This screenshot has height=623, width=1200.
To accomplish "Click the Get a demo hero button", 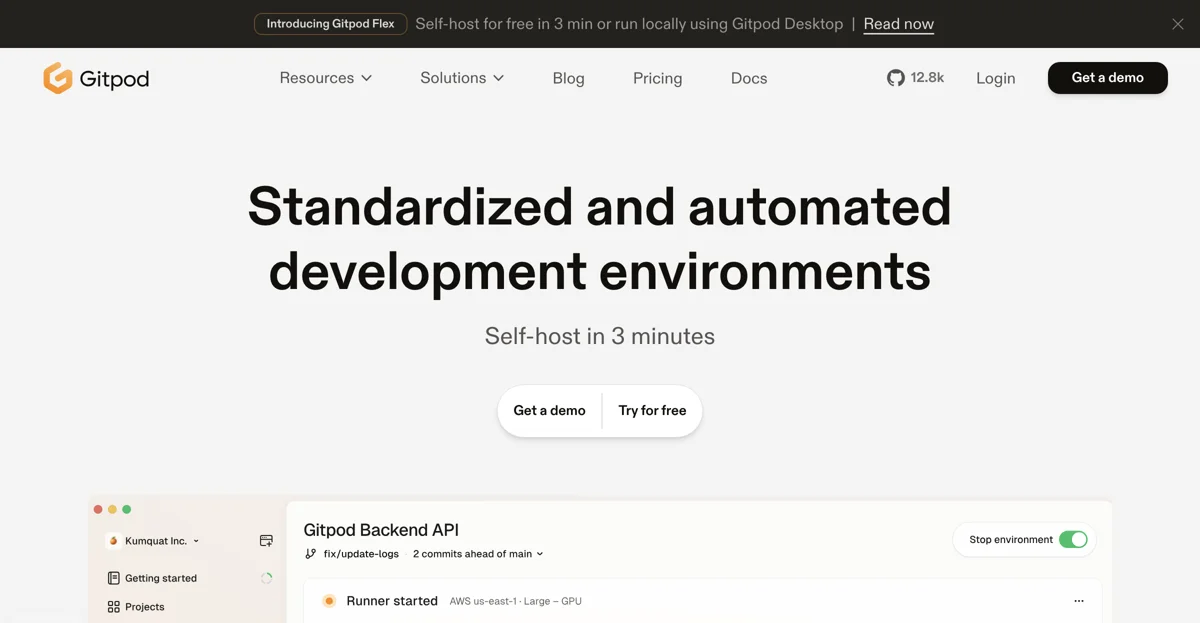I will point(549,411).
